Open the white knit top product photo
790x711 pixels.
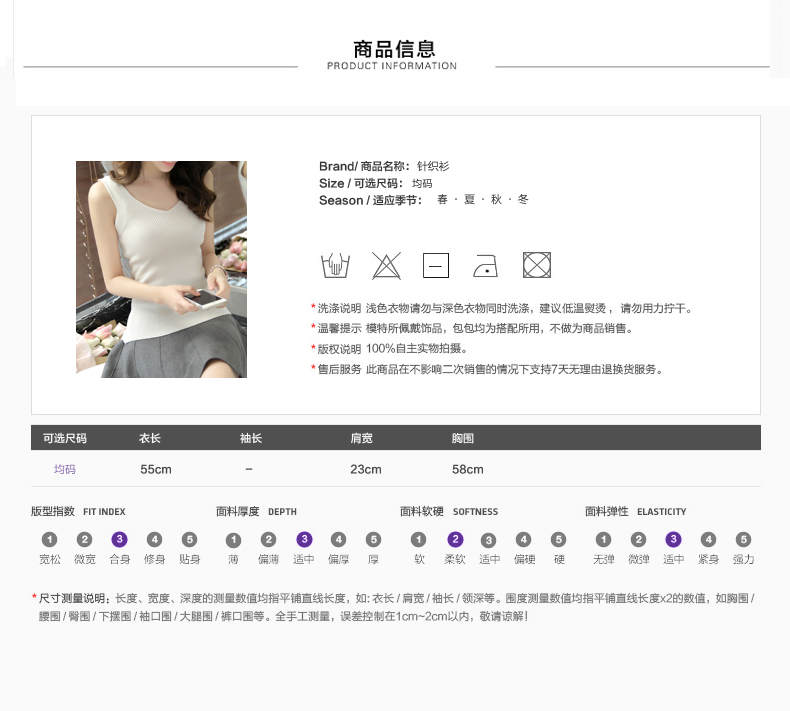coord(161,269)
